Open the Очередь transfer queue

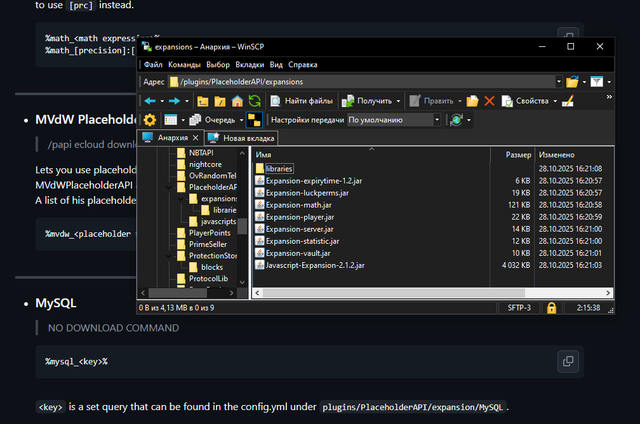tap(213, 120)
